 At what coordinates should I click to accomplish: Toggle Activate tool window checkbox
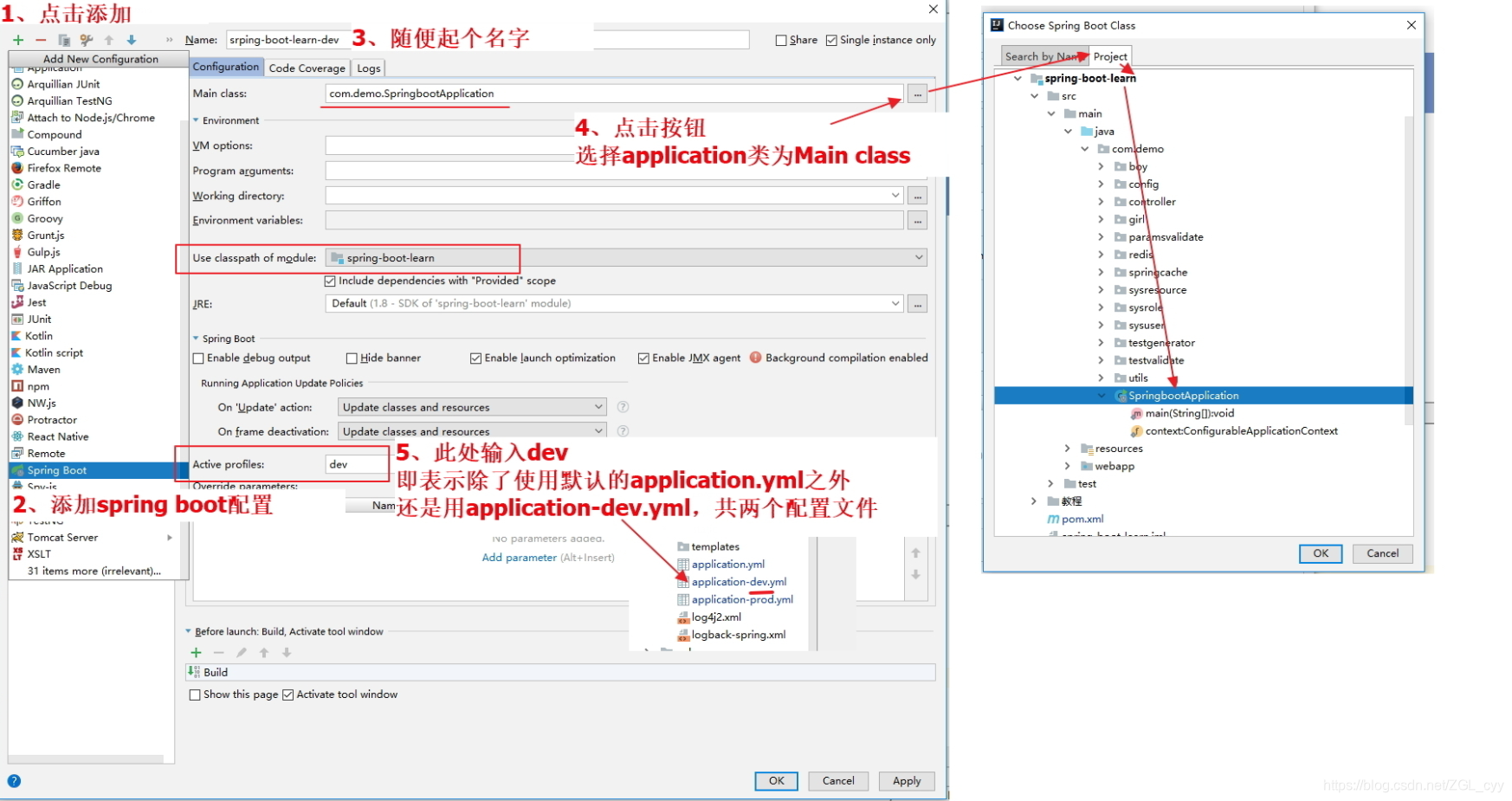[x=288, y=694]
